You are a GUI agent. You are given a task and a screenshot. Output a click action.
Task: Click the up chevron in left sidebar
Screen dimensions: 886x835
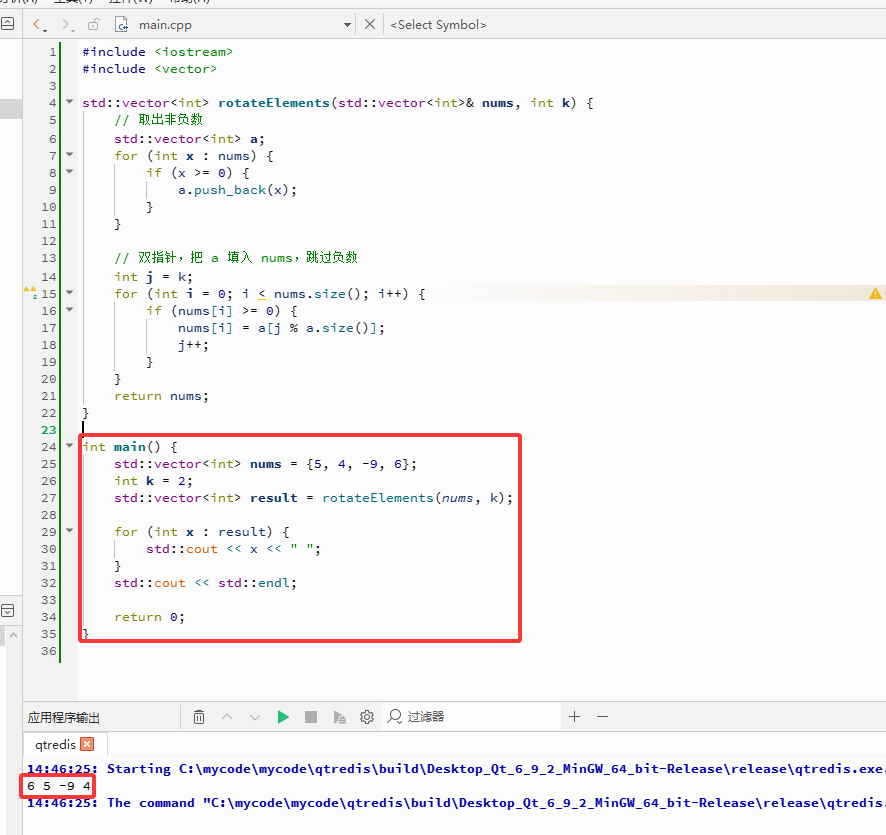click(13, 636)
